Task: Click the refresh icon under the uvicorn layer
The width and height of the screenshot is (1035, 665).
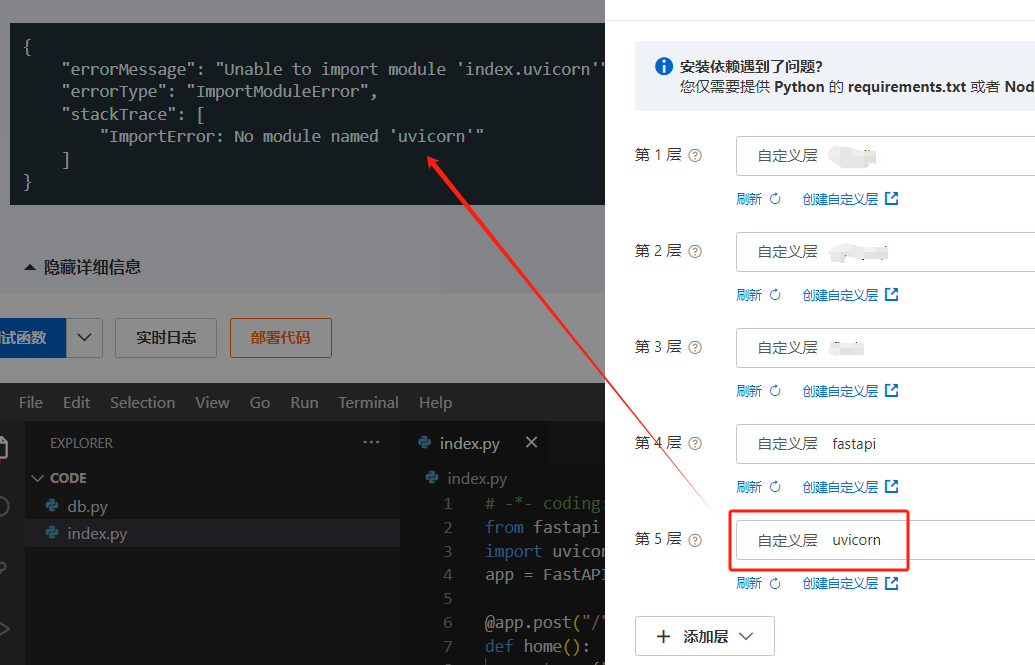Action: pos(776,583)
